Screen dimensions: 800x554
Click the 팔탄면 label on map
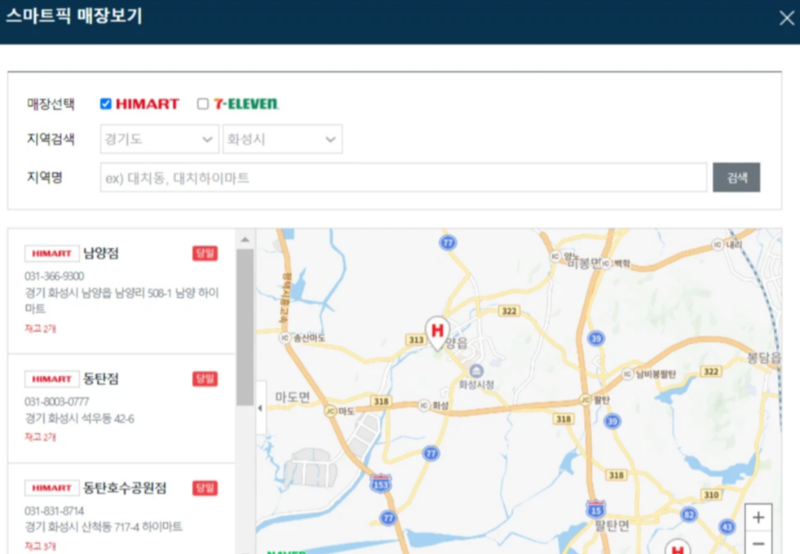click(612, 525)
